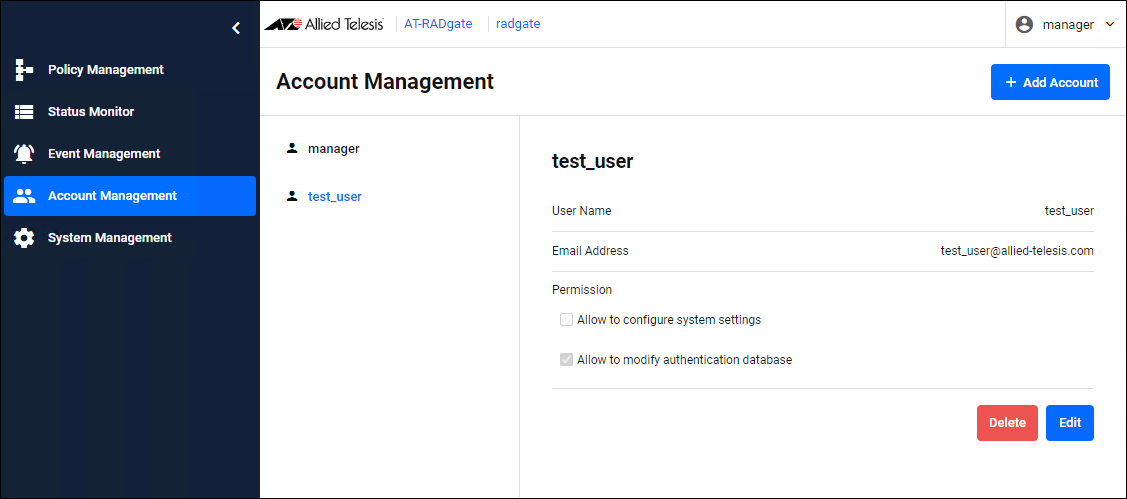Click the Allied Telesis logo
1127x499 pixels.
tap(324, 24)
